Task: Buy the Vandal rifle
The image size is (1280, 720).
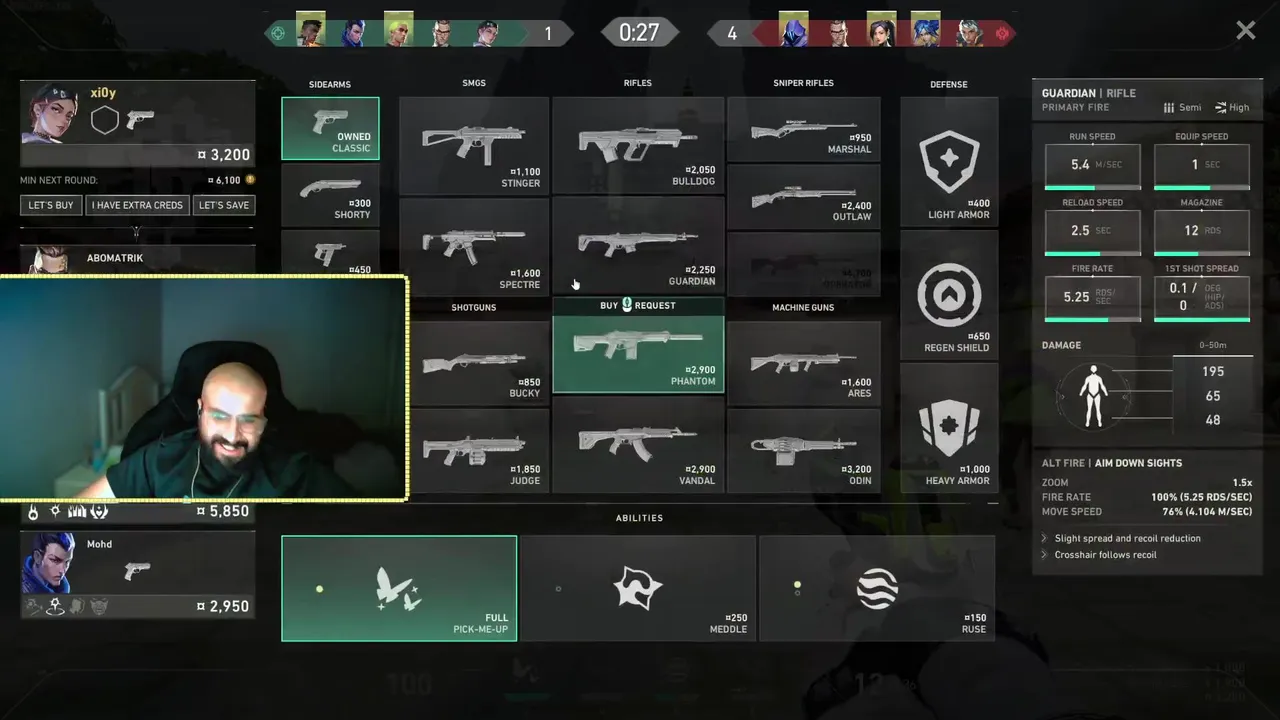Action: click(x=637, y=444)
